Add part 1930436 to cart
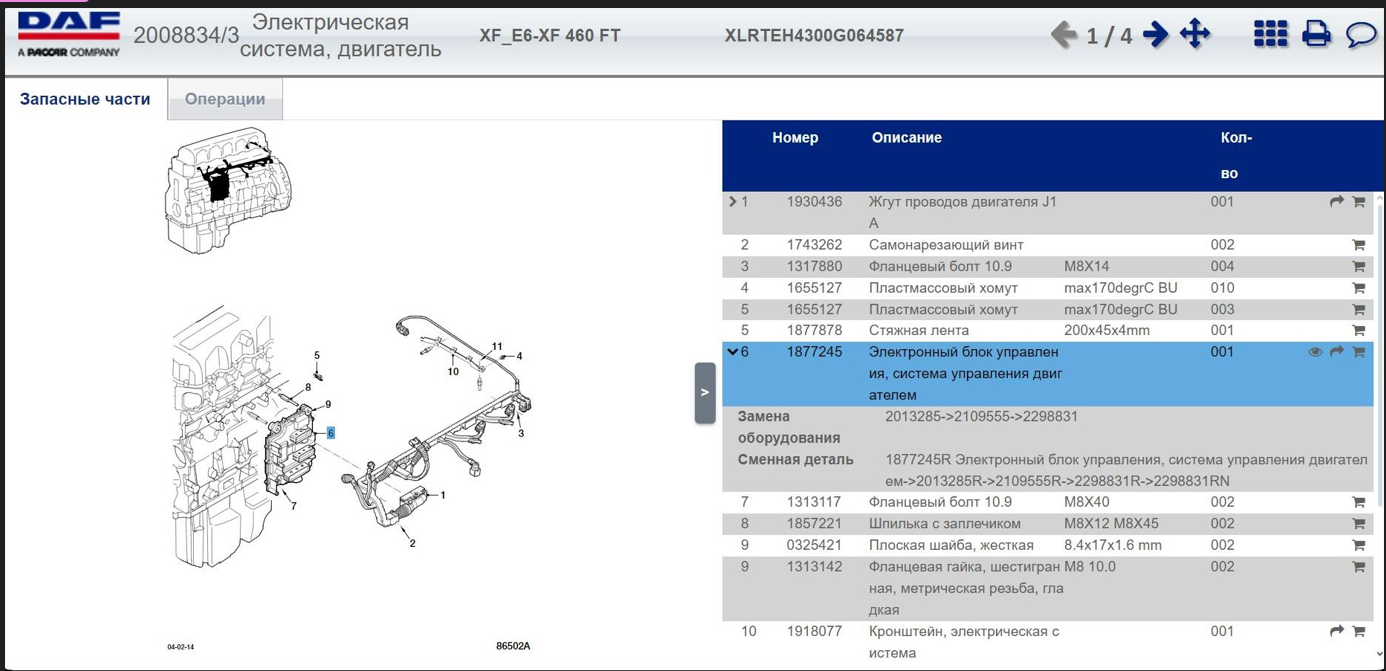Screen dimensions: 1386x671 [1358, 202]
